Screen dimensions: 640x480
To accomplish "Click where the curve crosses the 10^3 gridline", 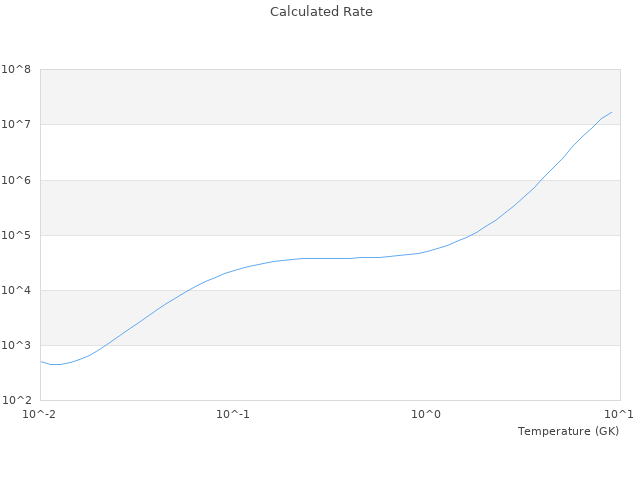I will (x=102, y=345).
